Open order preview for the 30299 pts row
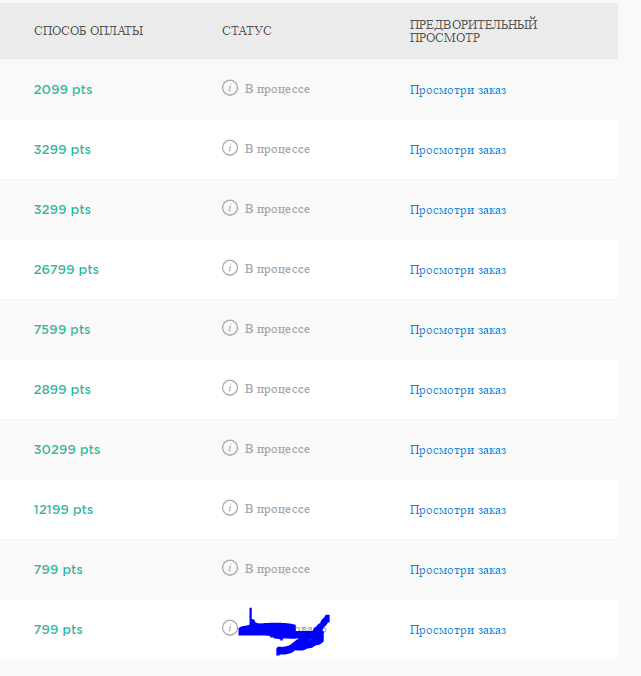Image resolution: width=641 pixels, height=676 pixels. coord(458,450)
